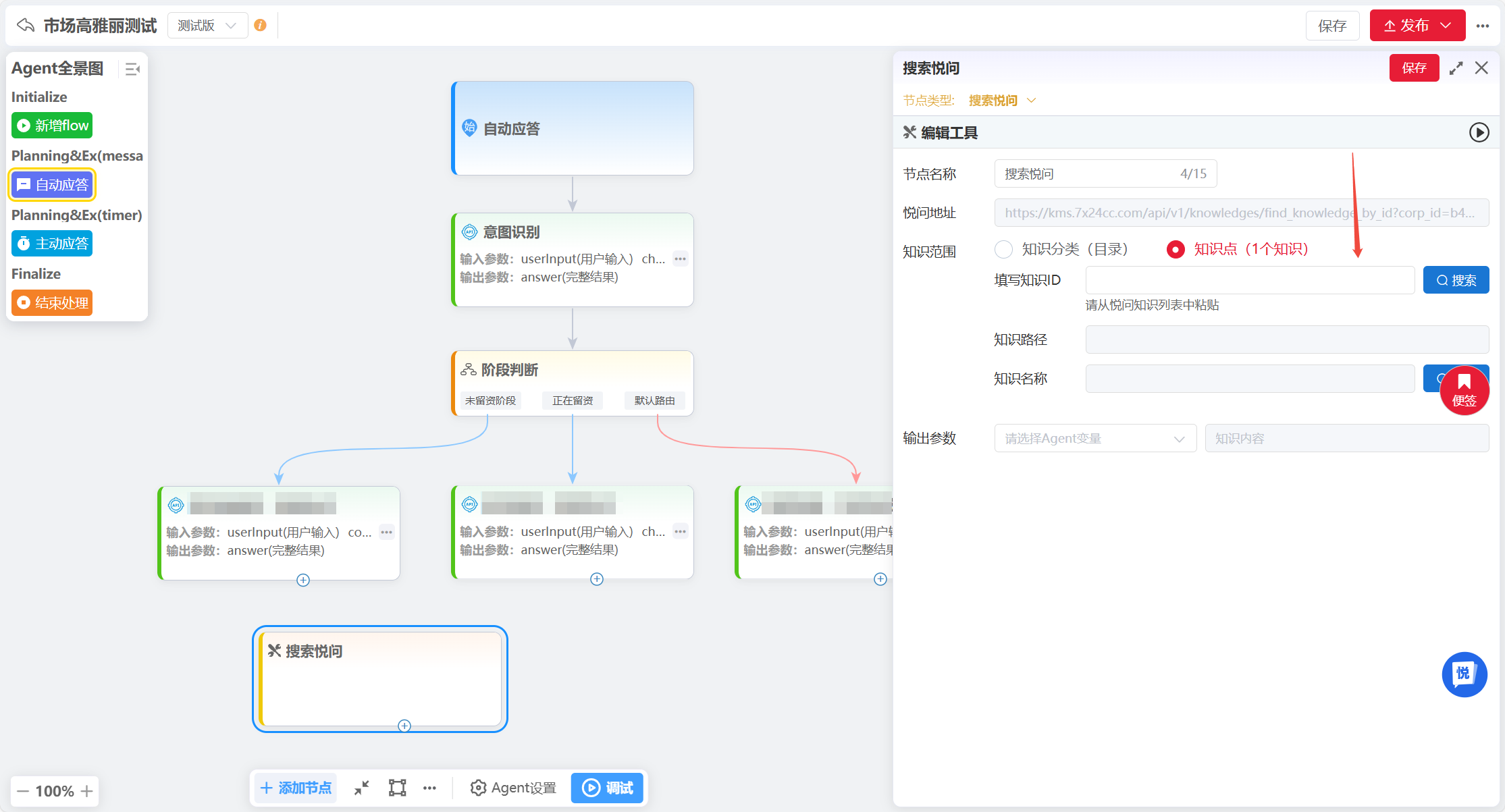Select 结束处理 in the sidebar

pos(53,303)
